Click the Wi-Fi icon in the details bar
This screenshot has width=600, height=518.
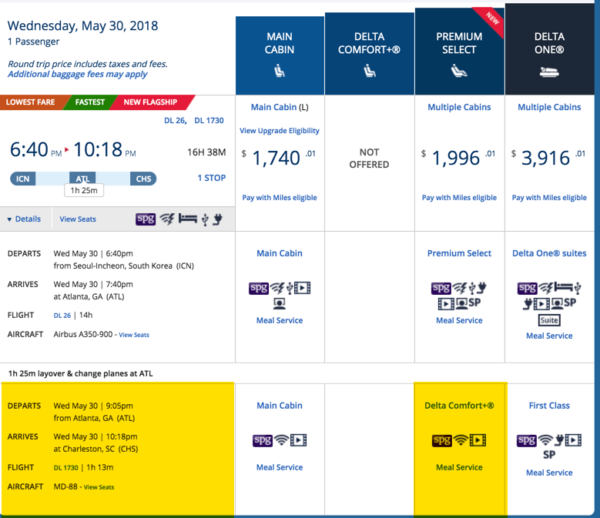[x=167, y=219]
